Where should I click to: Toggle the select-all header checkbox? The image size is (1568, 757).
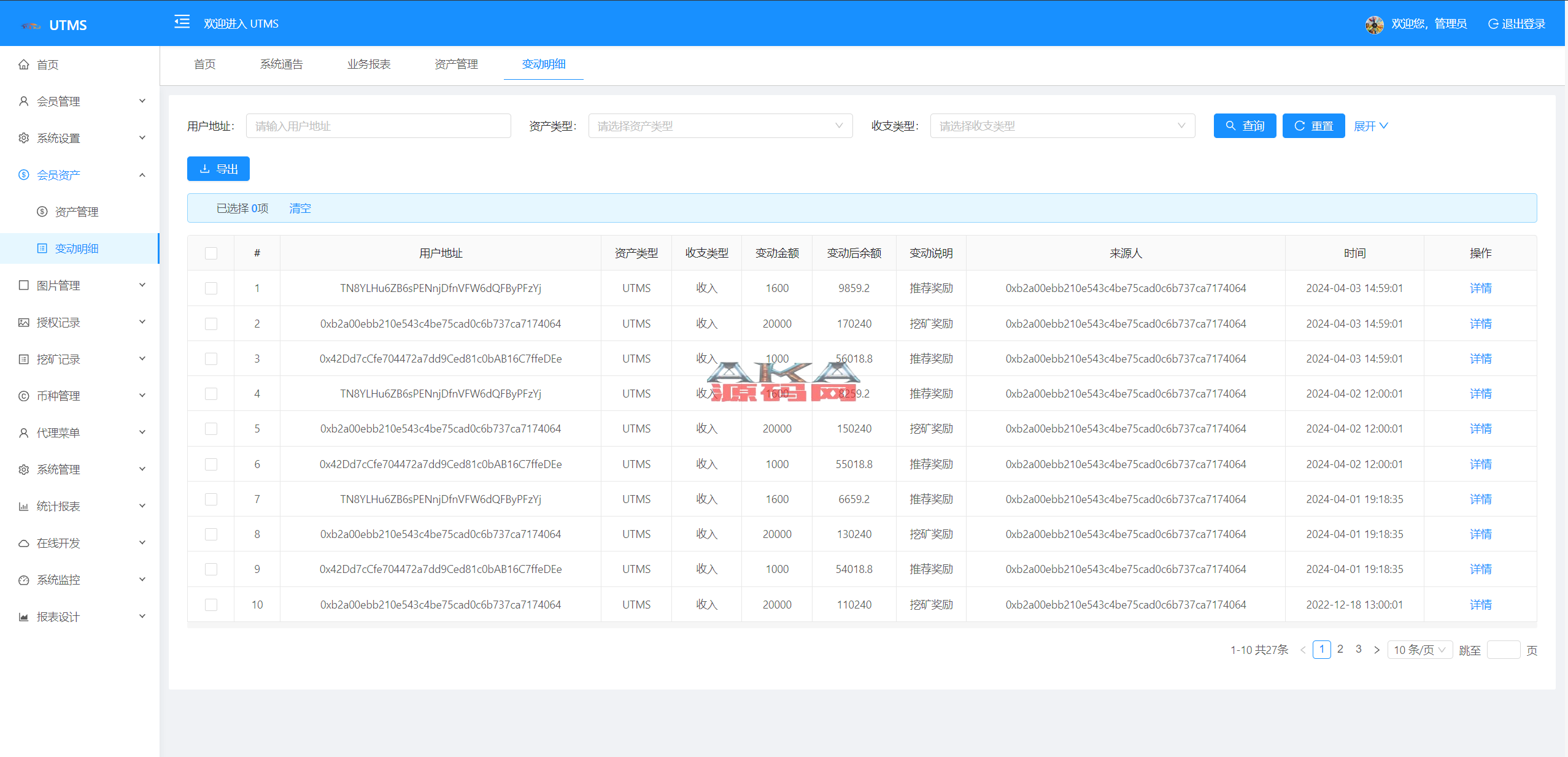(211, 253)
